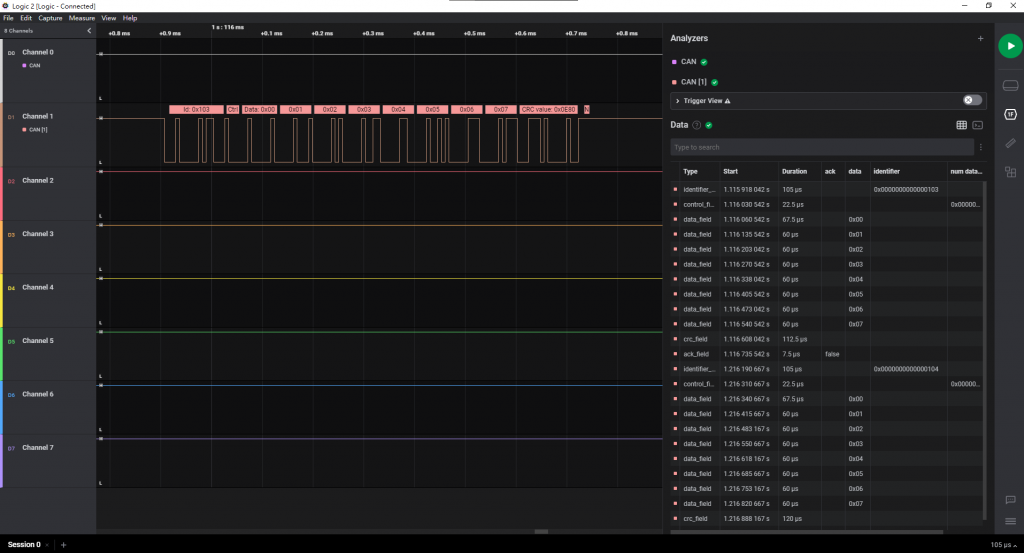The height and width of the screenshot is (553, 1024).
Task: Sort the data table by the Duration column
Action: click(794, 172)
